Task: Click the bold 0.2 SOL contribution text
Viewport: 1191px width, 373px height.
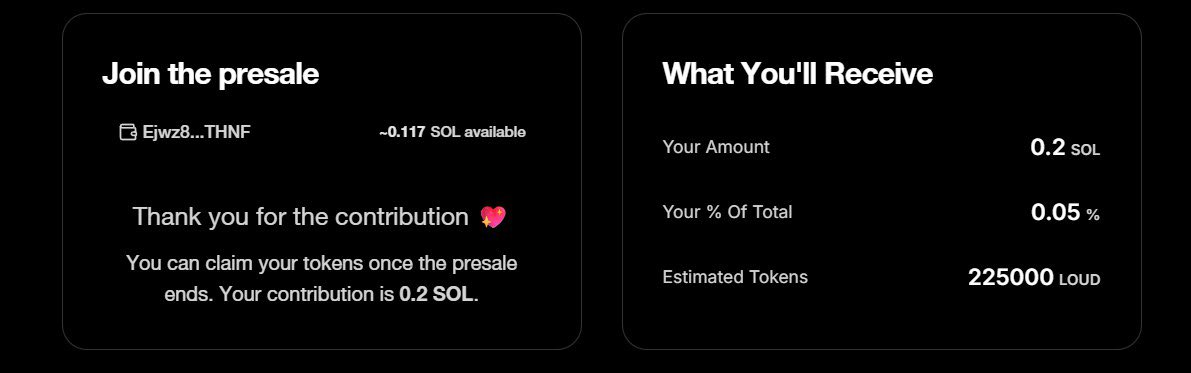Action: coord(437,295)
